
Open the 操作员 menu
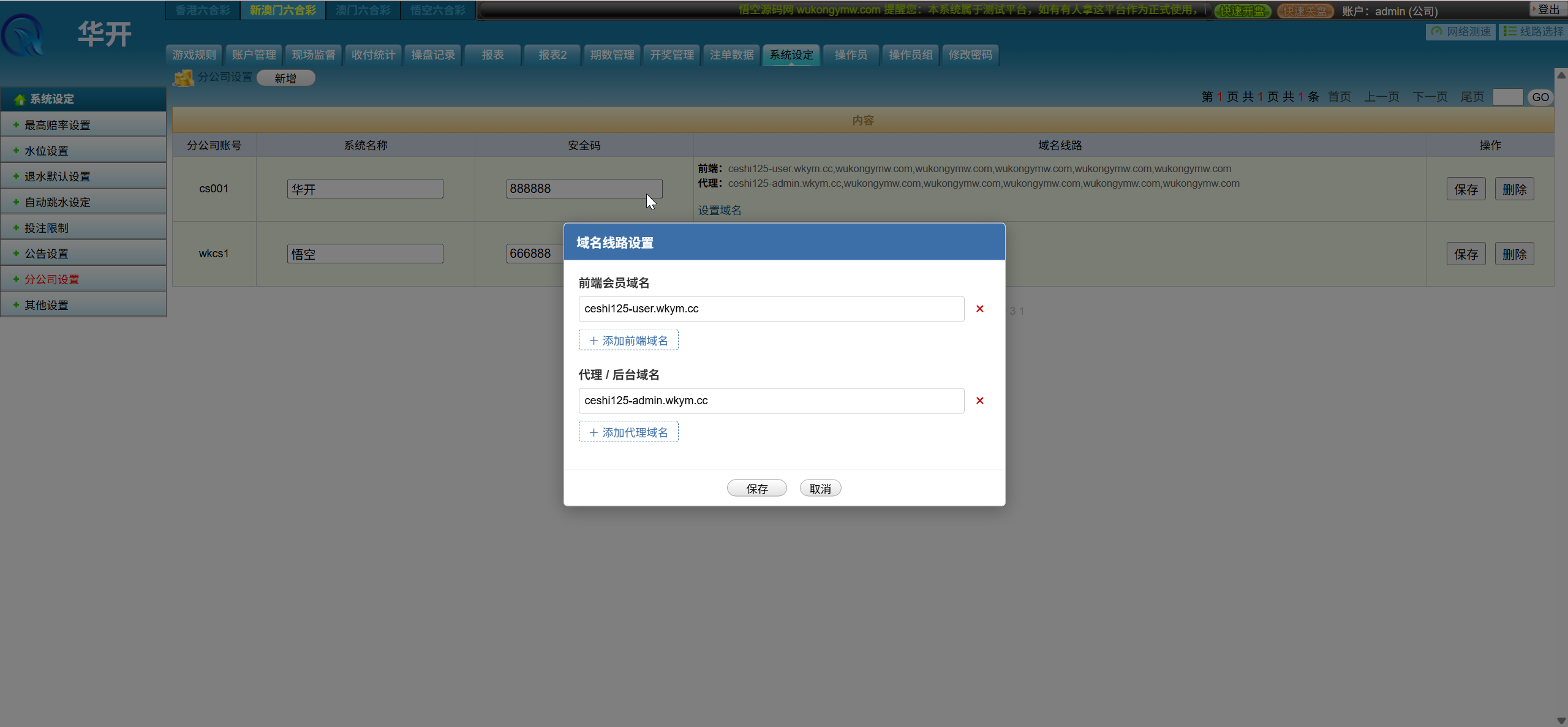[851, 55]
